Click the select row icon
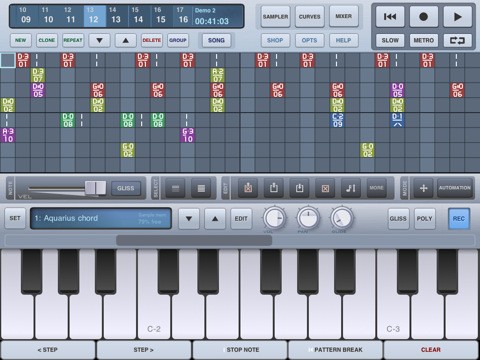Viewport: 480px width, 360px height. tap(175, 189)
